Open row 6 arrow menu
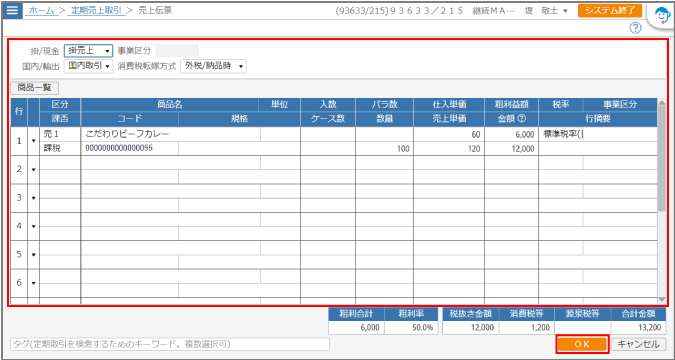The height and width of the screenshot is (360, 675). tap(34, 283)
